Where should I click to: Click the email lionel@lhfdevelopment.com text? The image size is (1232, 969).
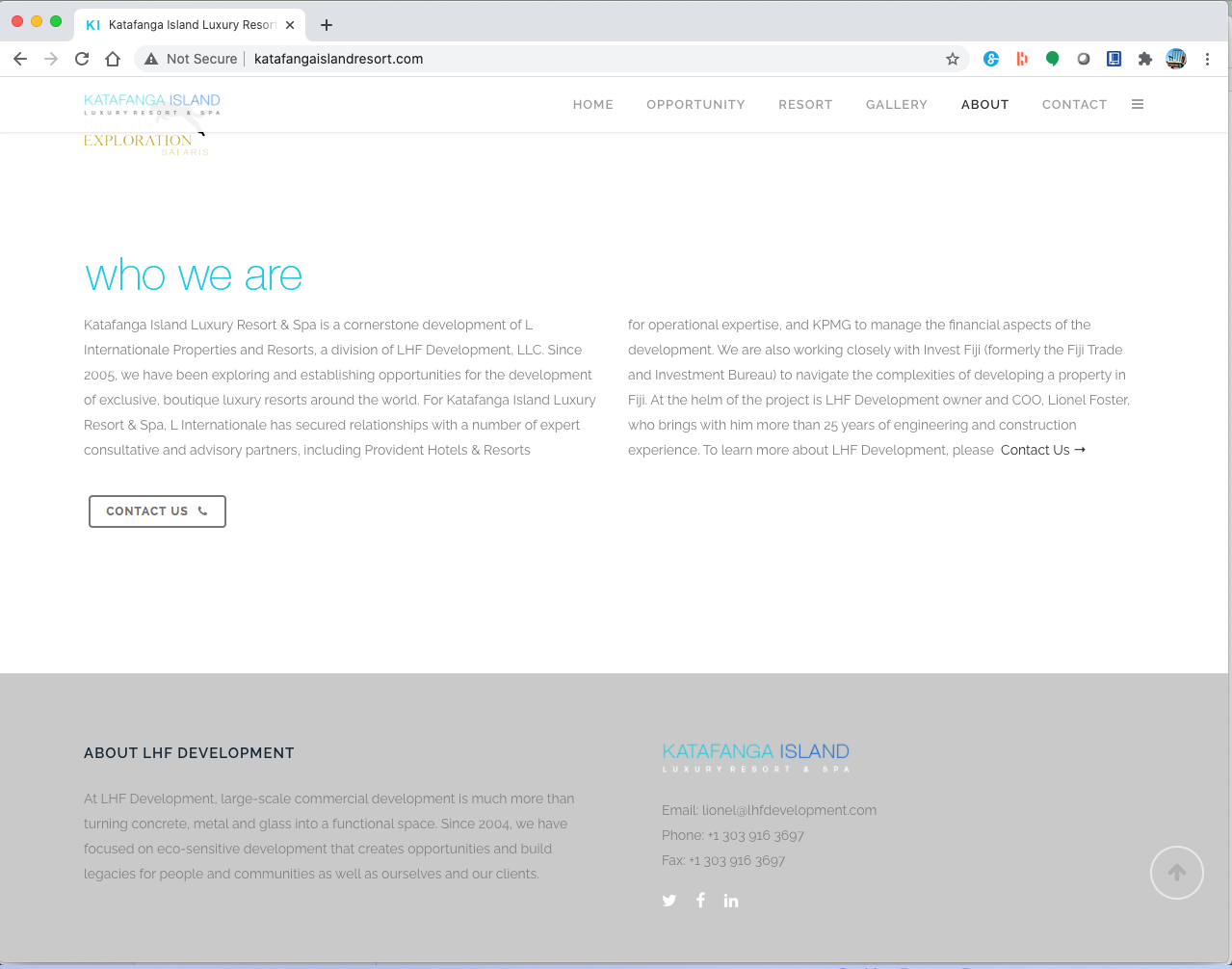tap(789, 810)
